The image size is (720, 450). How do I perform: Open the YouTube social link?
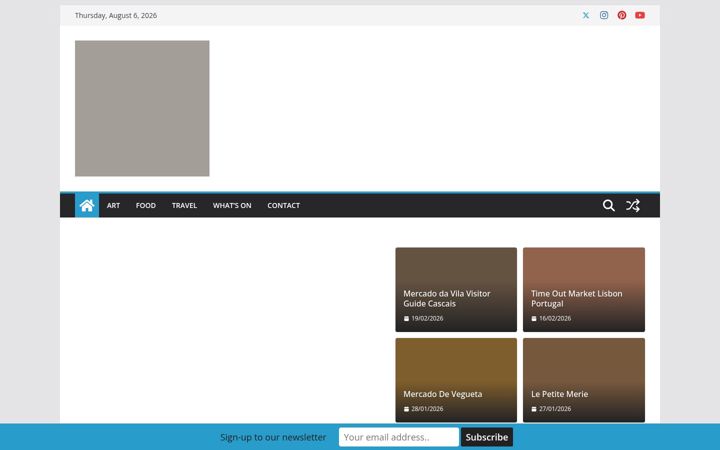tap(640, 15)
